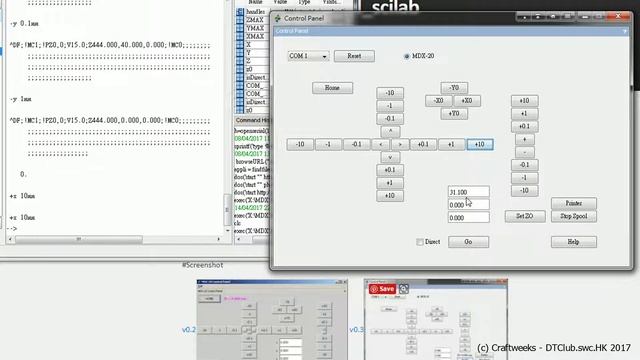Click +0.1 in the horizontal X jog row
Image resolution: width=640 pixels, height=360 pixels.
click(423, 144)
